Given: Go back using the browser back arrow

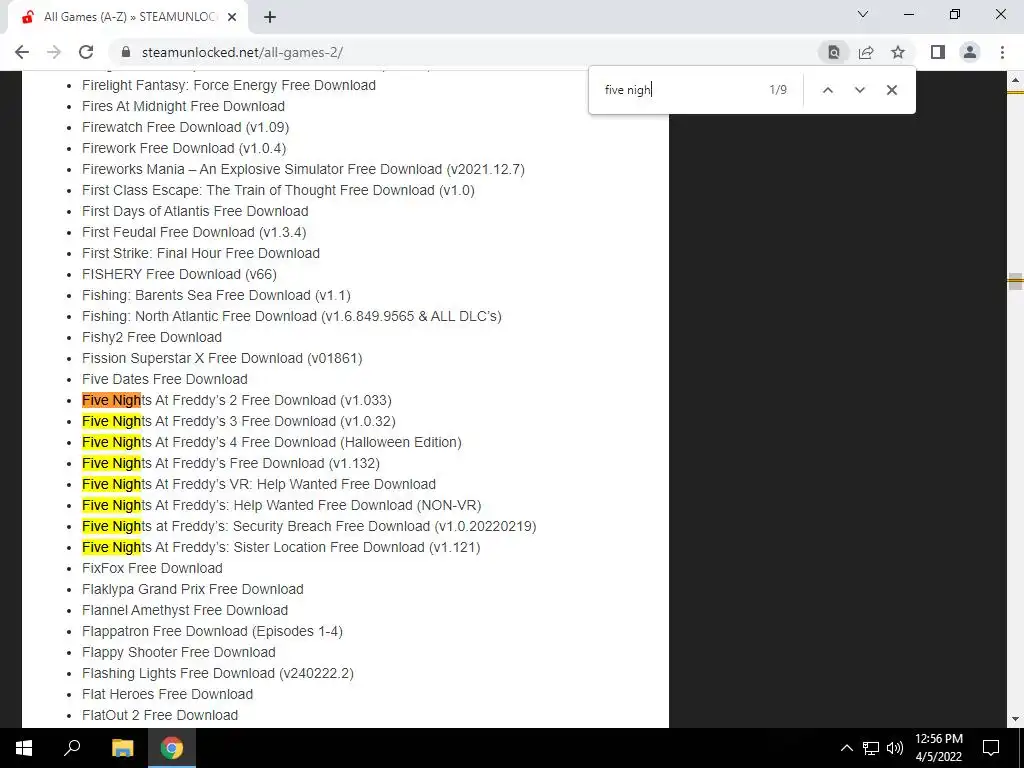Looking at the screenshot, I should pyautogui.click(x=22, y=52).
